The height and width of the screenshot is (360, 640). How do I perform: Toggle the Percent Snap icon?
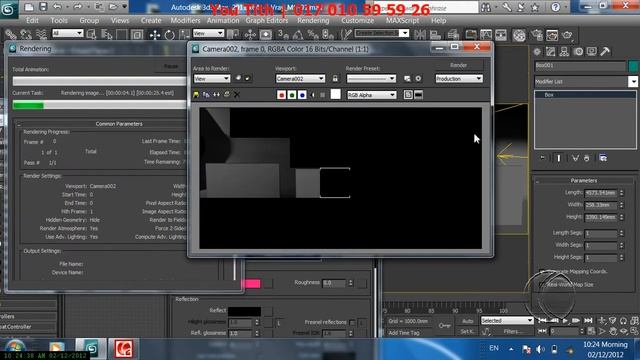313,35
